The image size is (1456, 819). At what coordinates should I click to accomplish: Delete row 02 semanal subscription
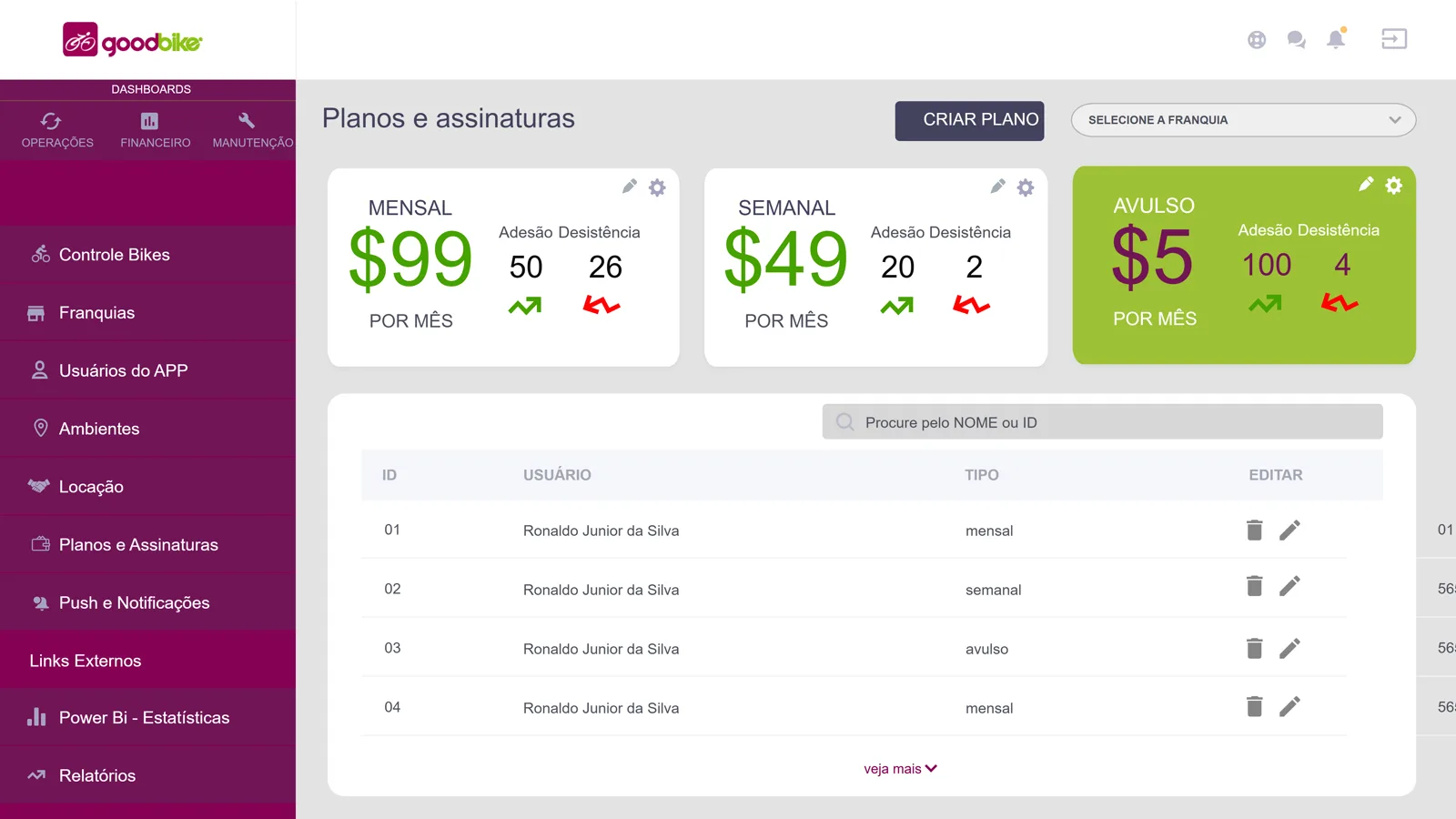click(1255, 585)
